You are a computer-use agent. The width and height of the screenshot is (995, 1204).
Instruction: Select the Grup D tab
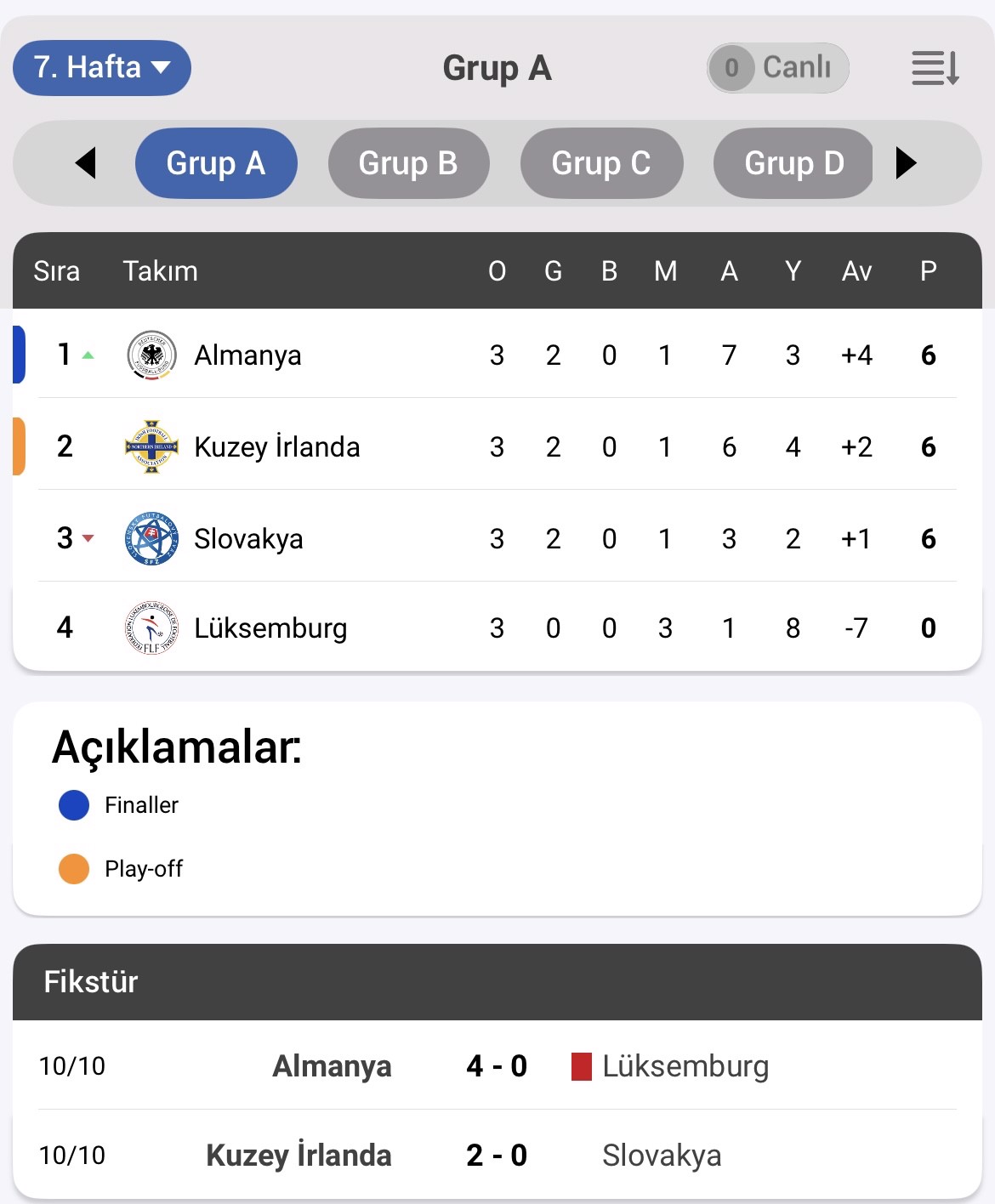793,163
